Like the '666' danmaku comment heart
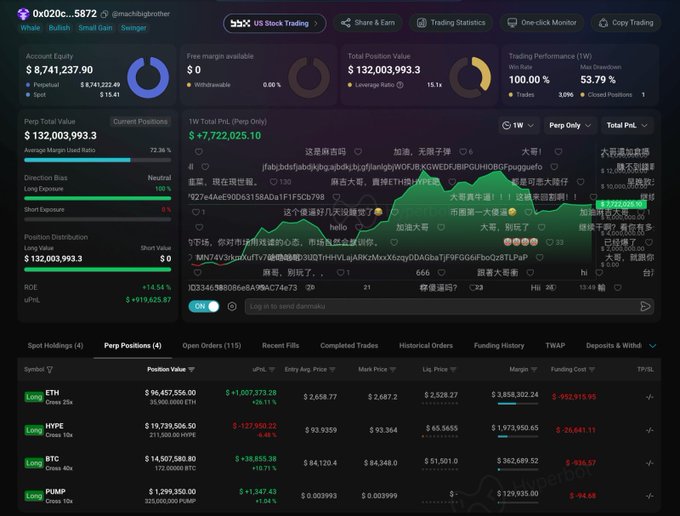The width and height of the screenshot is (680, 516). point(441,272)
